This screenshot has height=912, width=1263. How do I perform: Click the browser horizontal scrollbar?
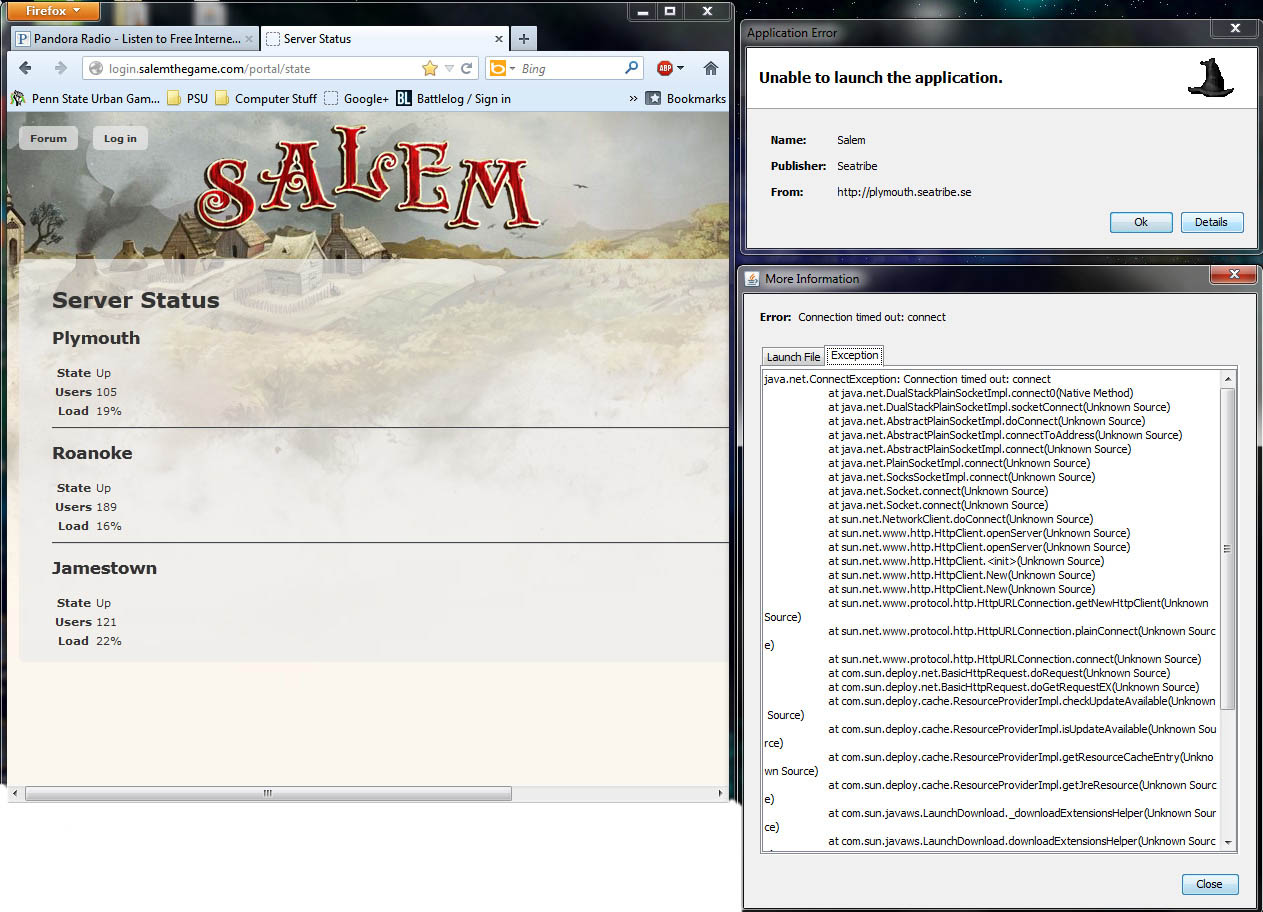pyautogui.click(x=268, y=793)
